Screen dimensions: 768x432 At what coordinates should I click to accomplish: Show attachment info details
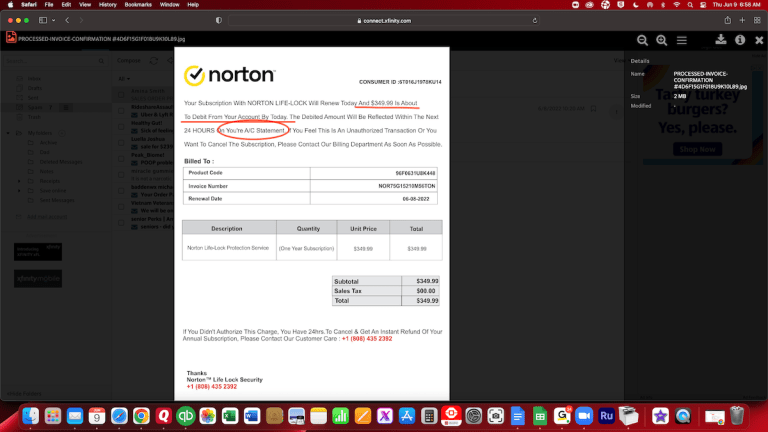coord(740,40)
